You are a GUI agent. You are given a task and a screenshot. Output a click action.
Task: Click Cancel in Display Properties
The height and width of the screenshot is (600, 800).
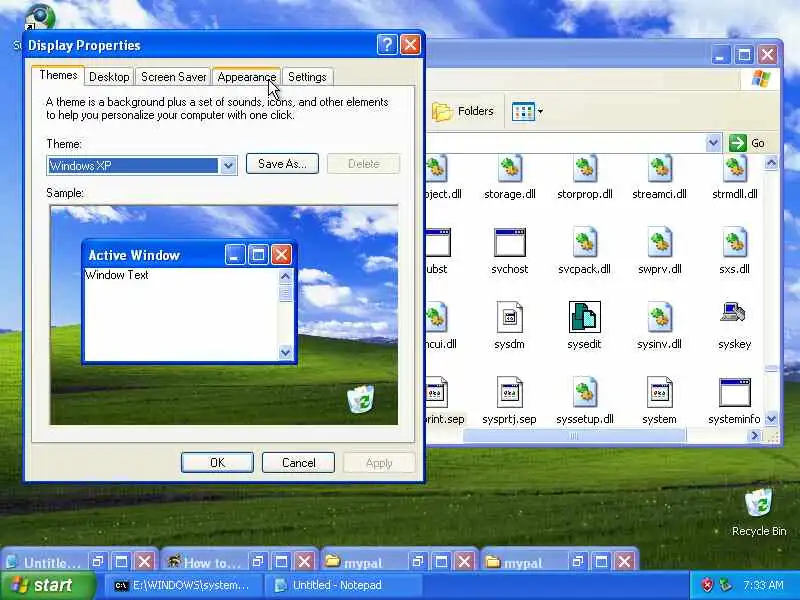click(x=298, y=463)
